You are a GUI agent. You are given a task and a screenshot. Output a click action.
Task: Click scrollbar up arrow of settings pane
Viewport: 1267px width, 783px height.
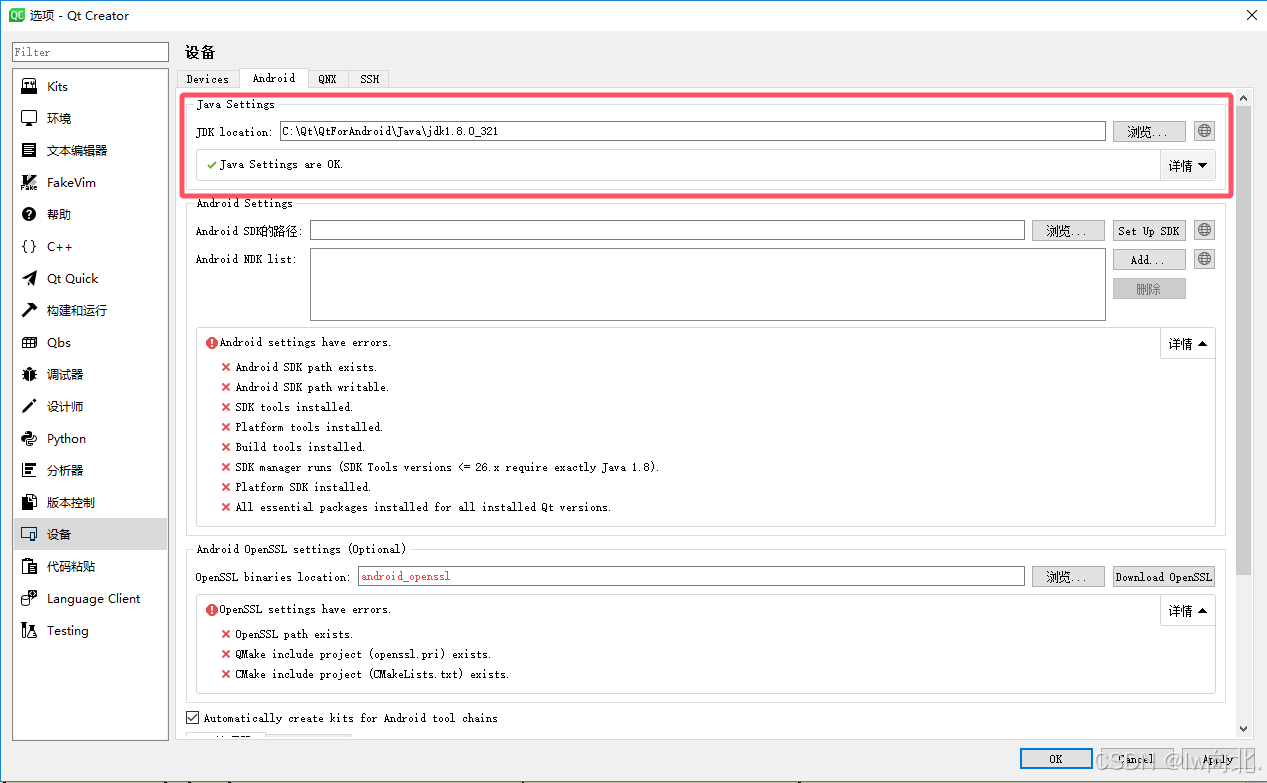point(1244,98)
